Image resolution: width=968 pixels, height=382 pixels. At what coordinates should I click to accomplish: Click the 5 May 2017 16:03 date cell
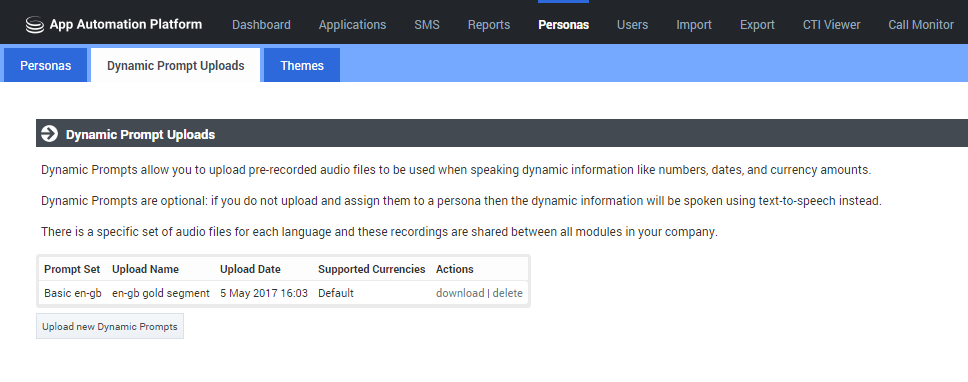pyautogui.click(x=264, y=293)
